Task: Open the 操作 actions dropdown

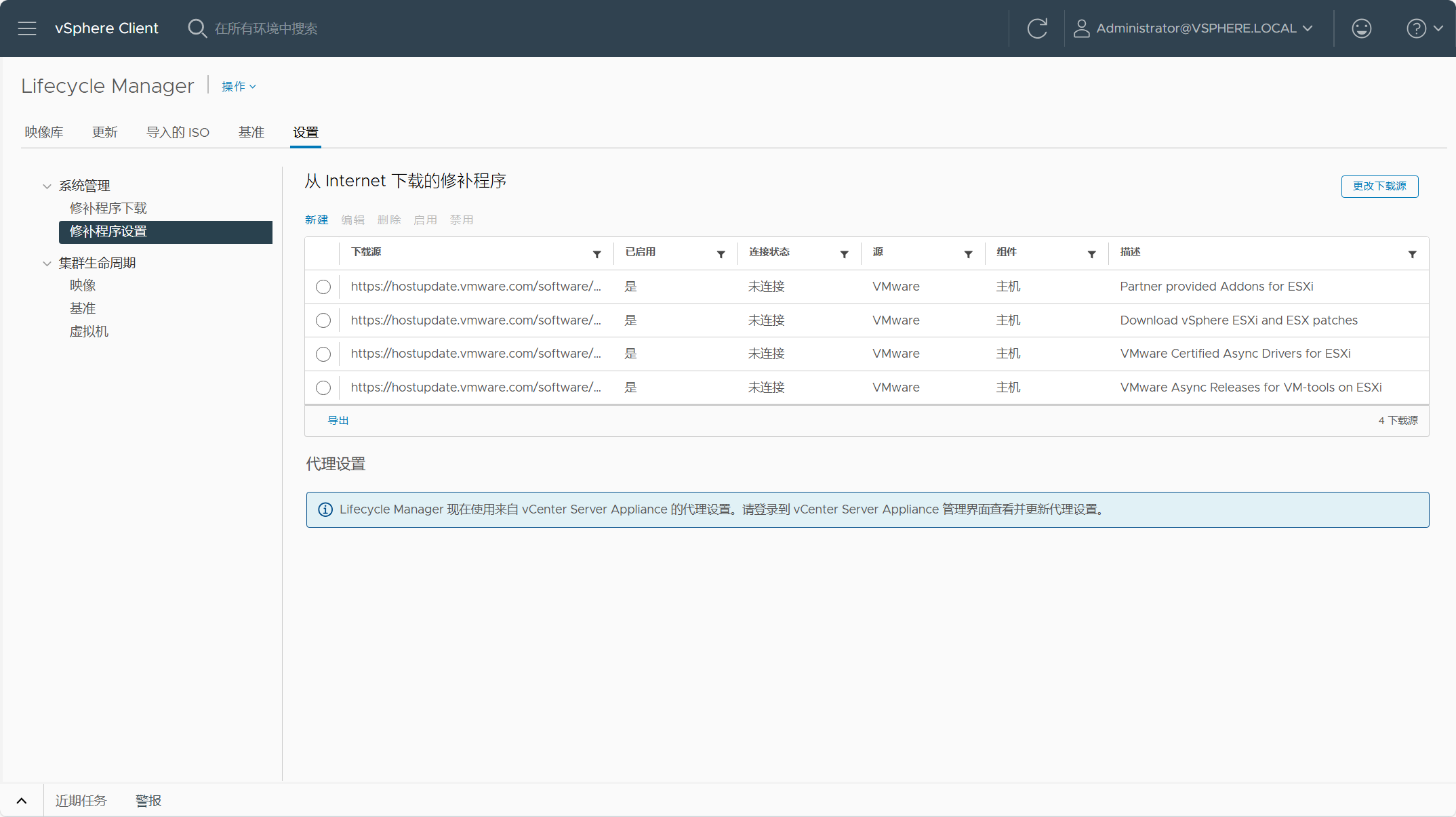Action: pos(239,87)
